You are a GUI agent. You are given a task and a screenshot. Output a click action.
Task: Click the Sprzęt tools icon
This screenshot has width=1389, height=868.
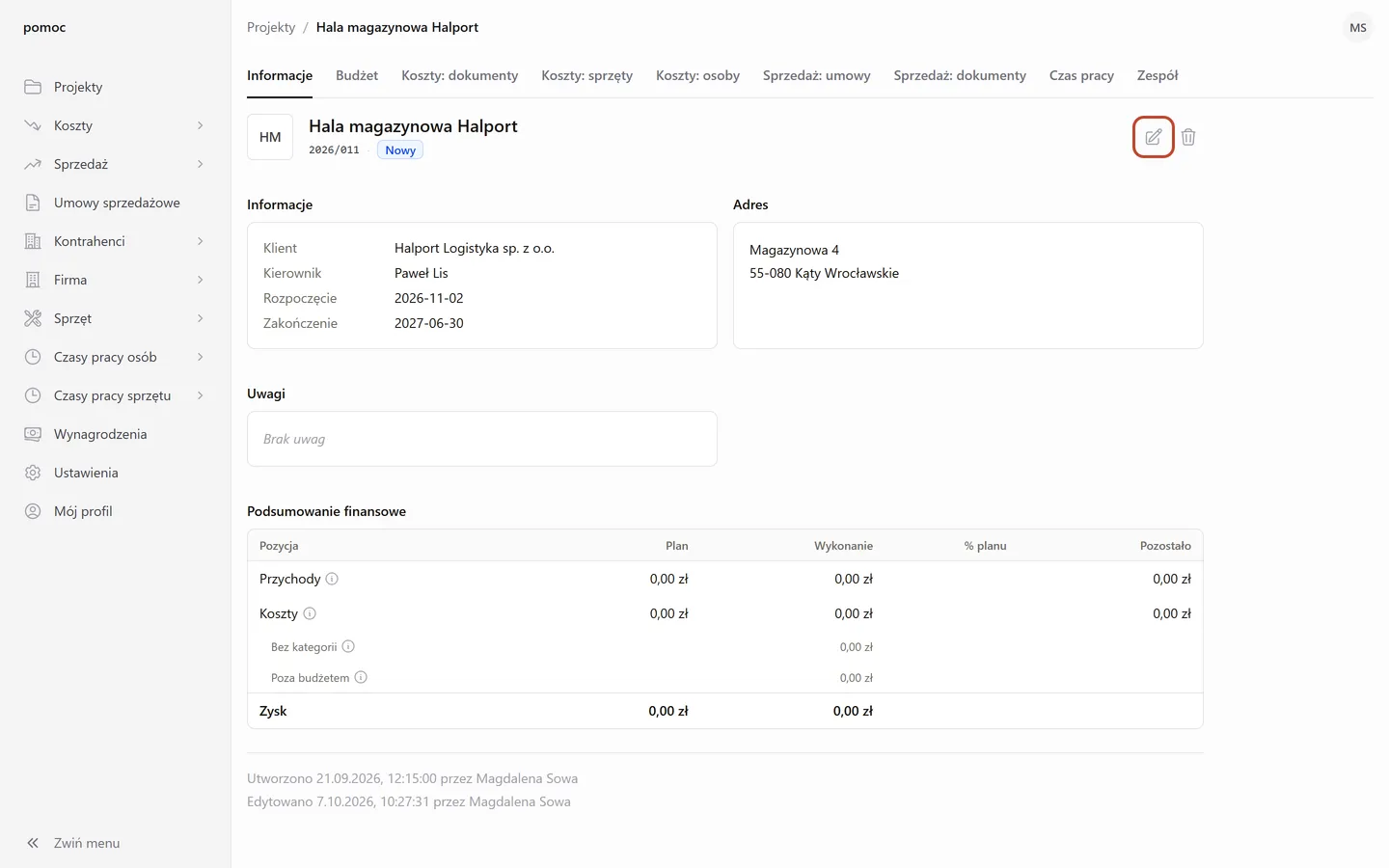[33, 318]
